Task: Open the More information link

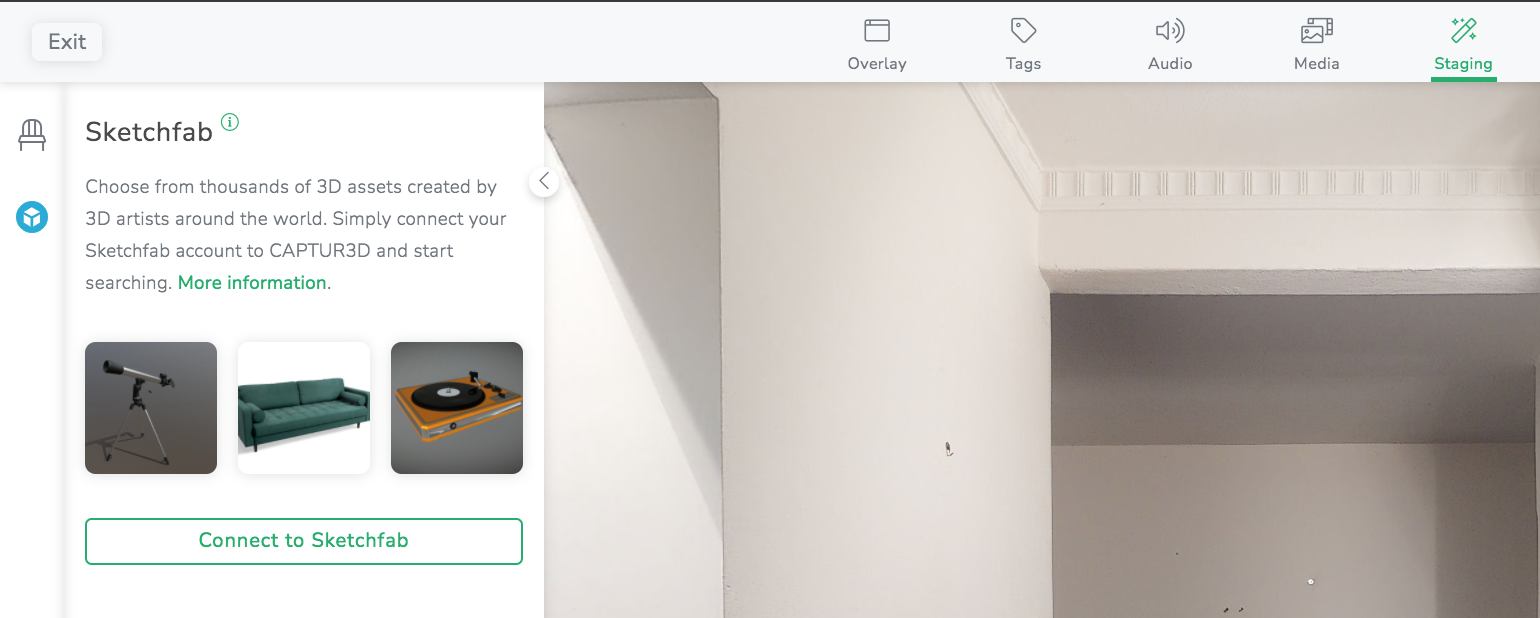Action: (x=252, y=283)
